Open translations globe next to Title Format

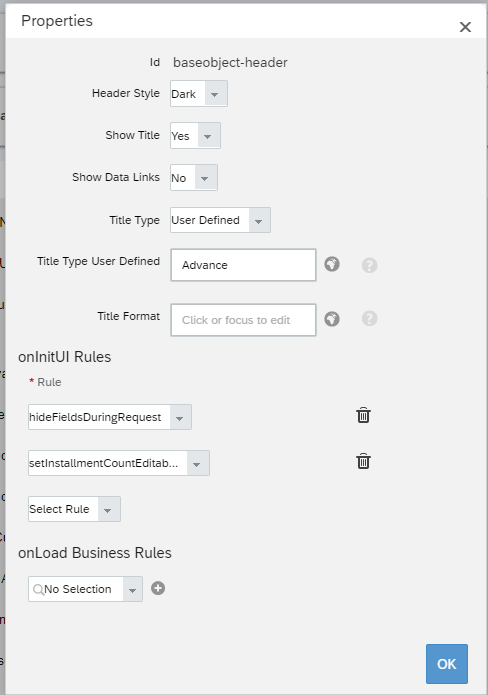(x=332, y=319)
